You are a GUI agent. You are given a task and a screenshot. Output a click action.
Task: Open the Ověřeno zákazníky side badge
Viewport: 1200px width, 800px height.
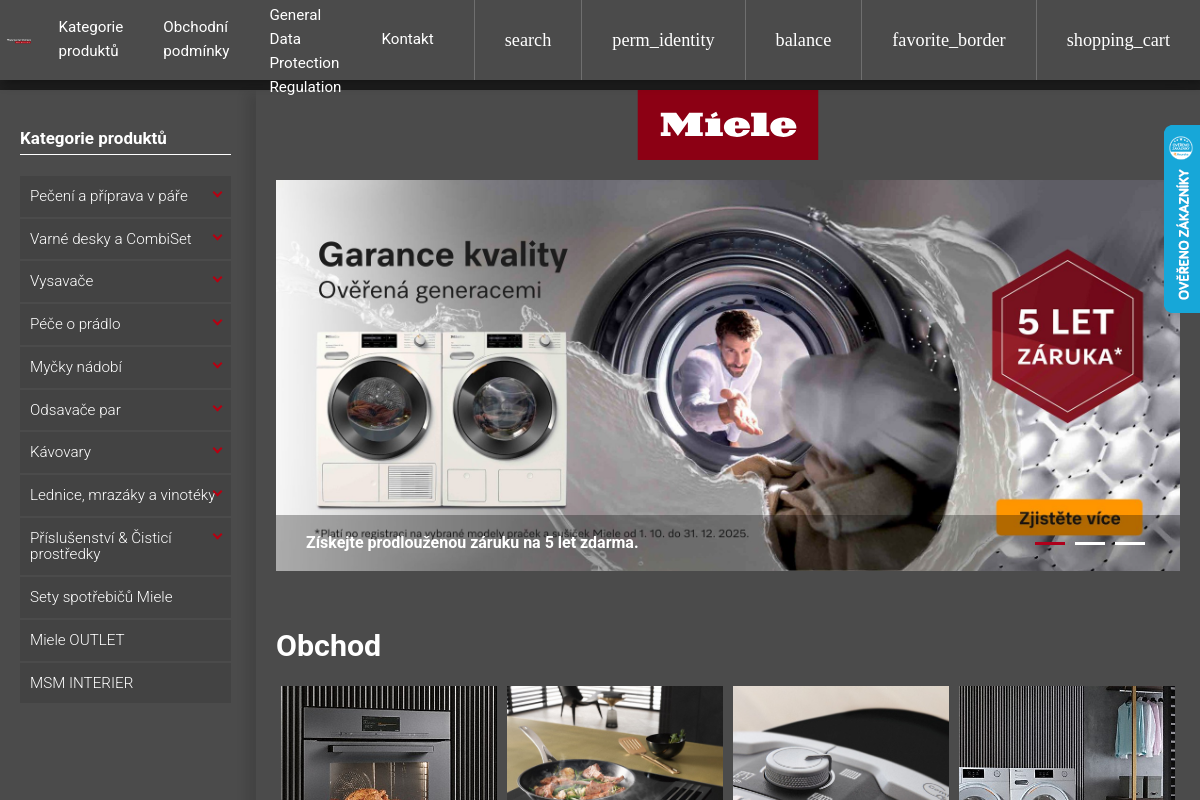pos(1182,219)
